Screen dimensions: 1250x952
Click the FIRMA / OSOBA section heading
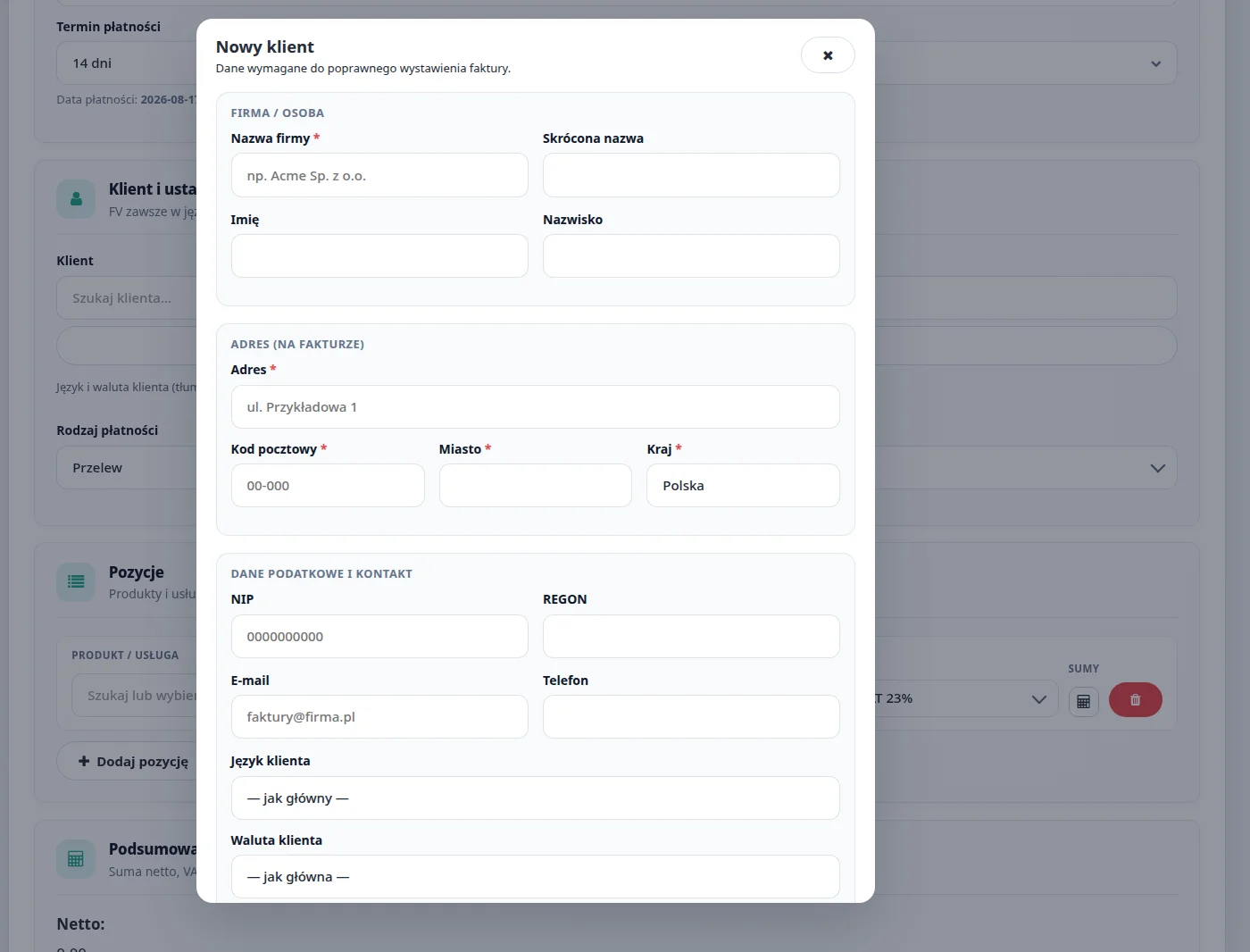(x=278, y=113)
